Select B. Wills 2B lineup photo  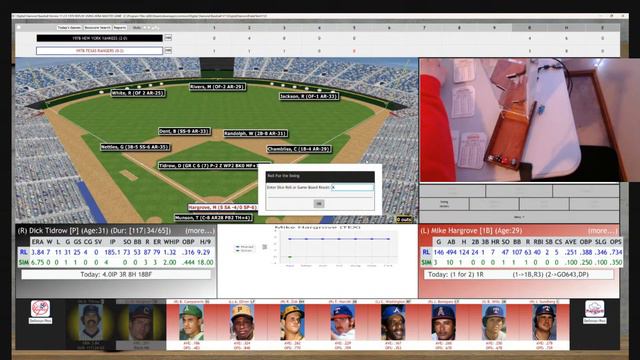point(494,322)
